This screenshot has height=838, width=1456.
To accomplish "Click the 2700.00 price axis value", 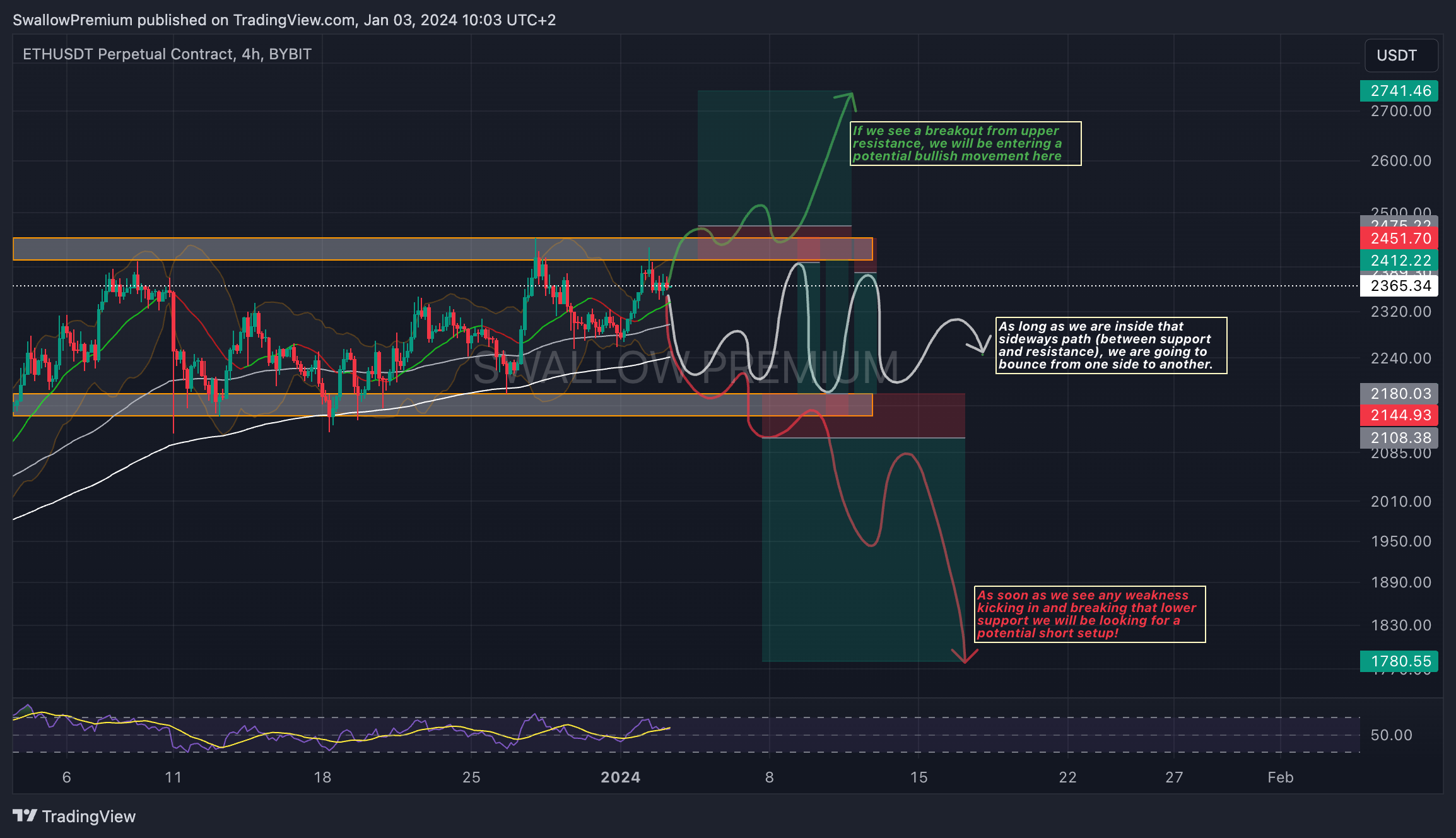I will pos(1401,111).
